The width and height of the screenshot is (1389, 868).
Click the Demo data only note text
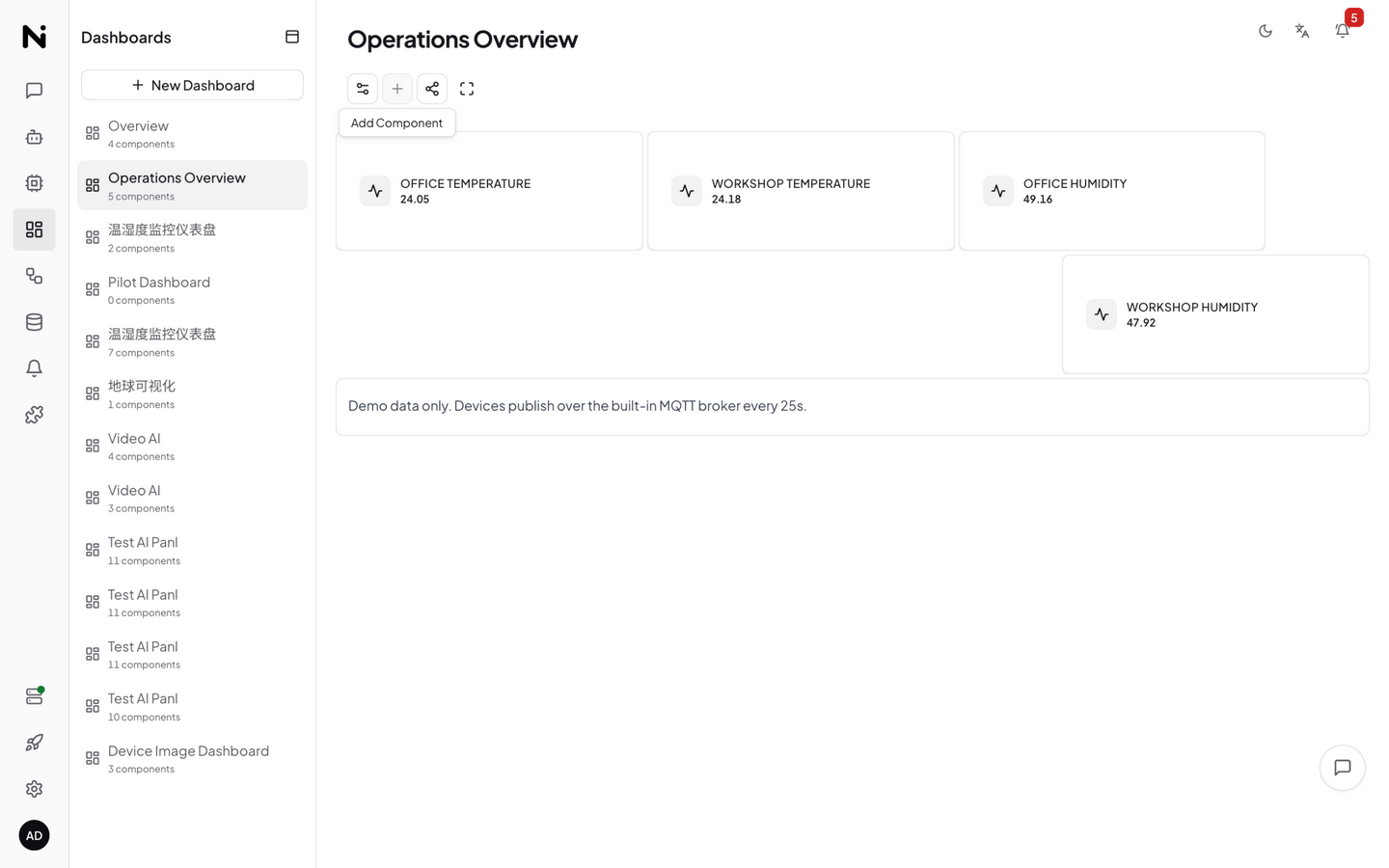click(x=577, y=406)
